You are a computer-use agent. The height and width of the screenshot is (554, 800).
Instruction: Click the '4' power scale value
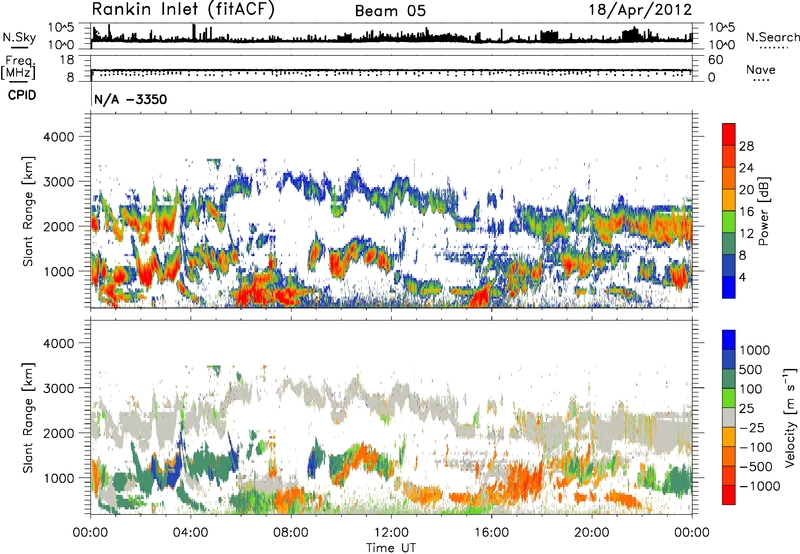coord(742,278)
